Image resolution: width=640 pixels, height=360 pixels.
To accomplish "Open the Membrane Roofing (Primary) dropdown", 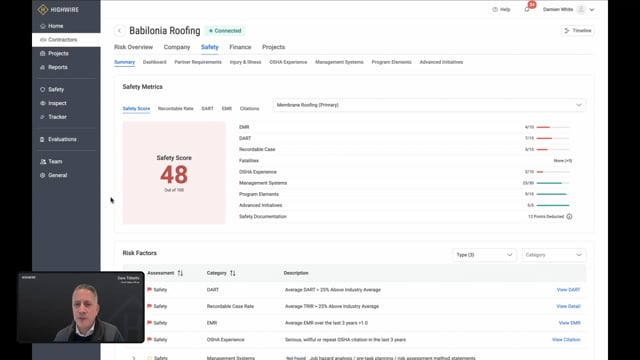I will [x=429, y=105].
